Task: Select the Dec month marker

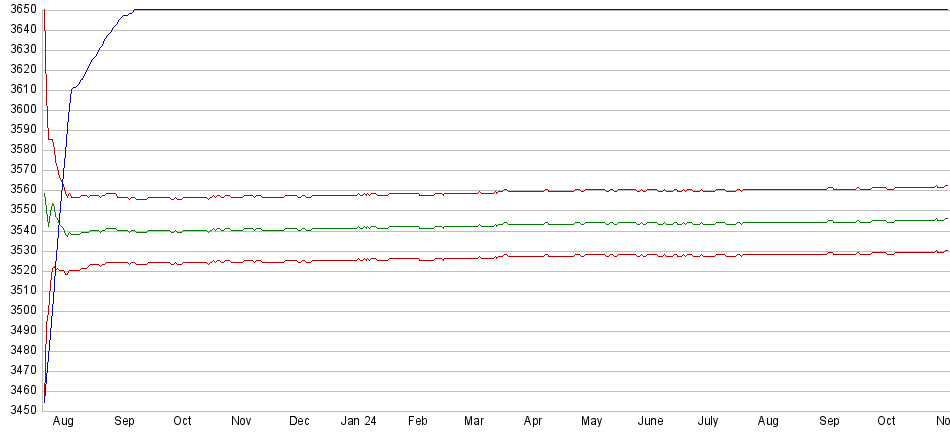Action: 299,421
